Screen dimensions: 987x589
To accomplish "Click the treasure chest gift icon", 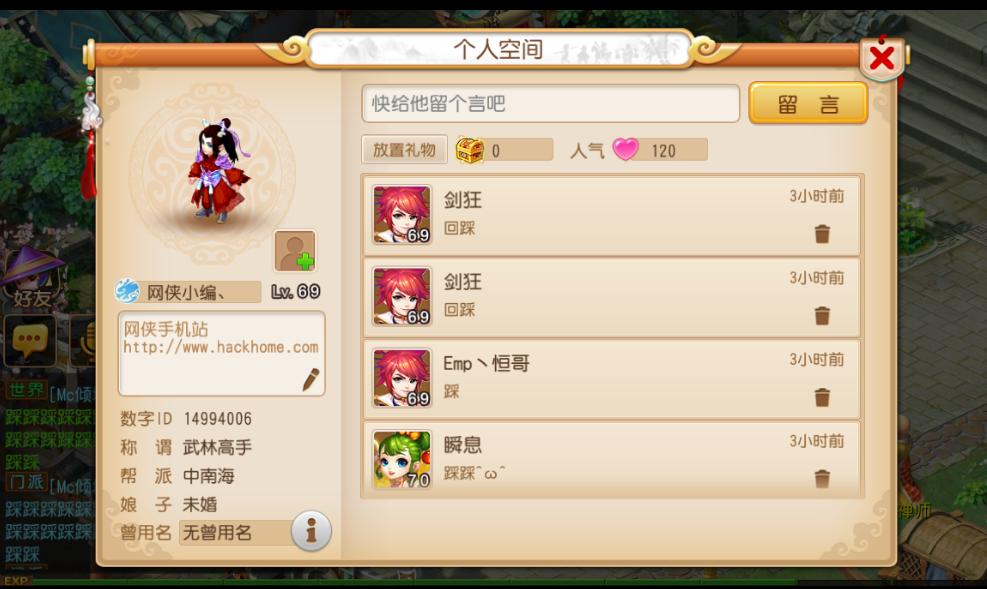I will [470, 150].
